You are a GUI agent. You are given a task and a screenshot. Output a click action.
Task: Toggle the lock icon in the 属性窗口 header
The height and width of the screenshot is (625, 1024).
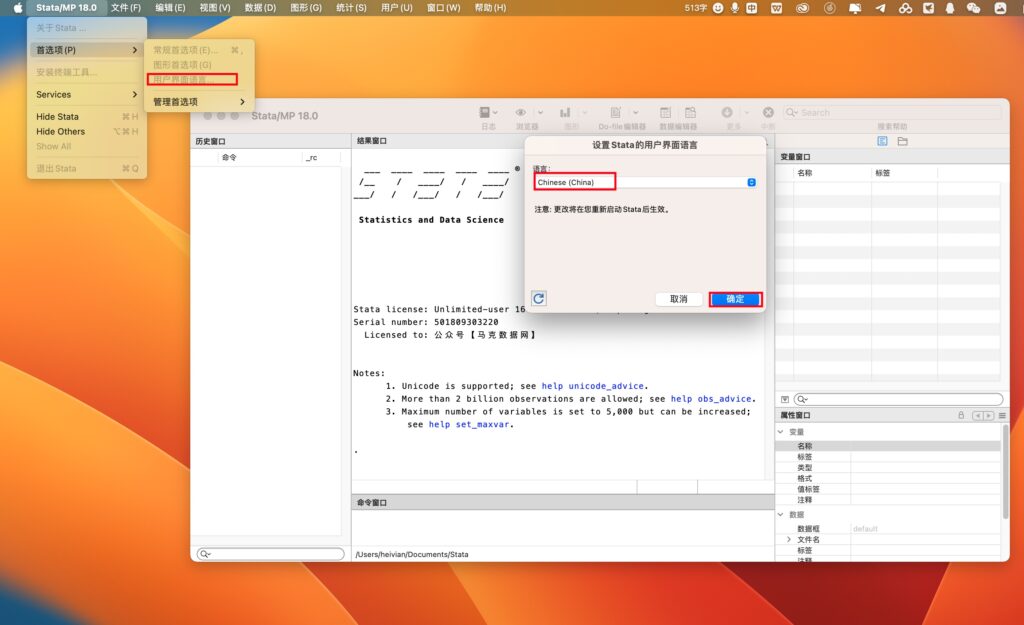(x=960, y=414)
